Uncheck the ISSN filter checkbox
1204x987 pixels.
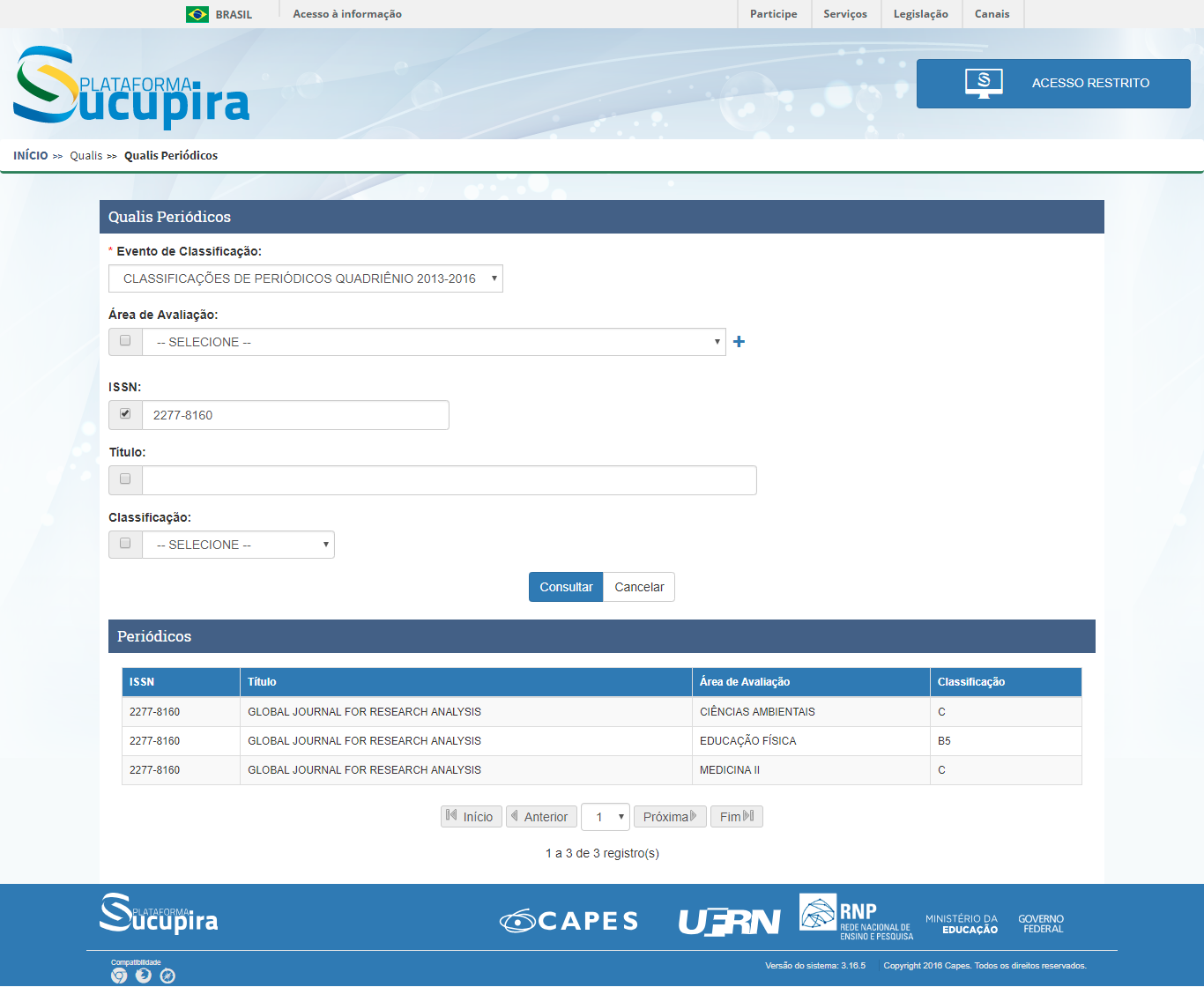pos(125,414)
